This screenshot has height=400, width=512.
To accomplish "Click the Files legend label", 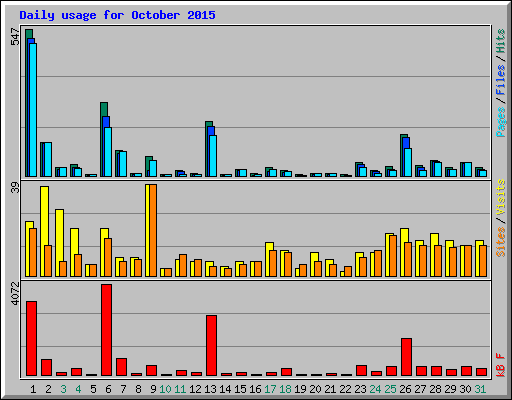I will [501, 80].
